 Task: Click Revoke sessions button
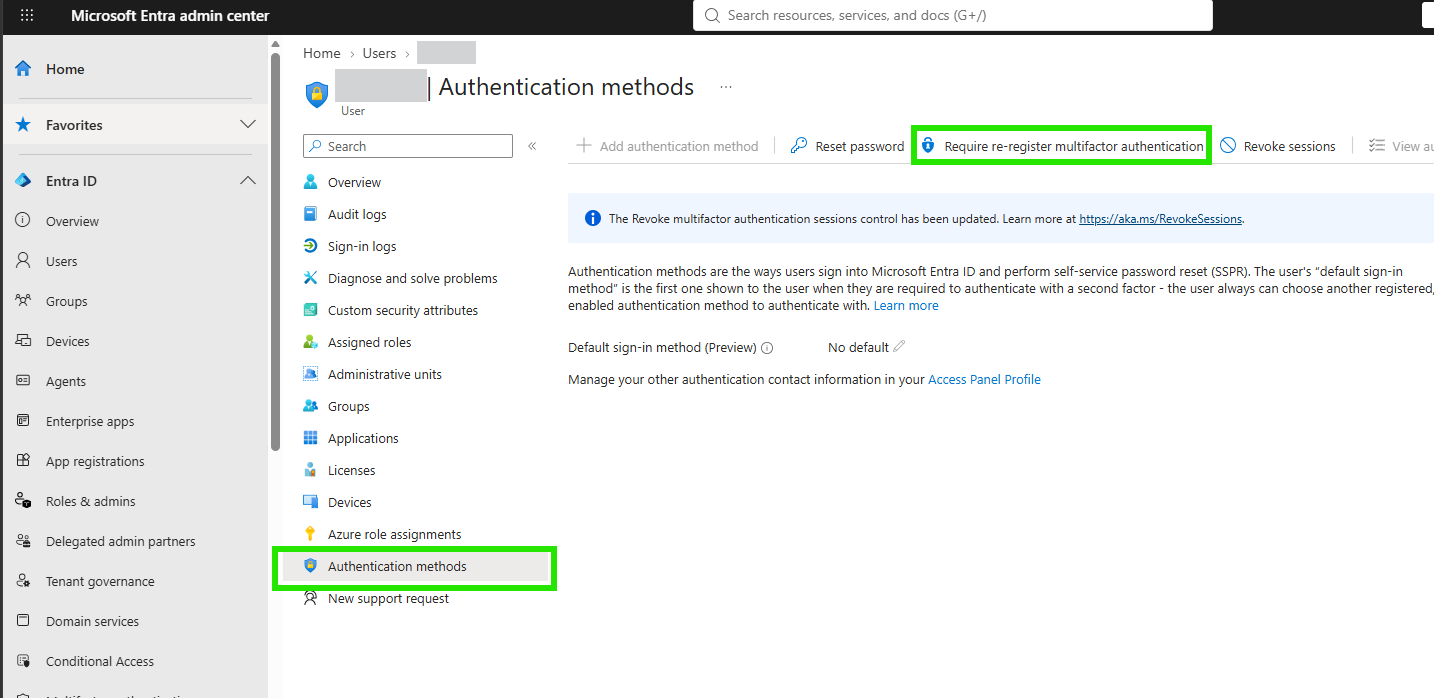(x=1278, y=146)
